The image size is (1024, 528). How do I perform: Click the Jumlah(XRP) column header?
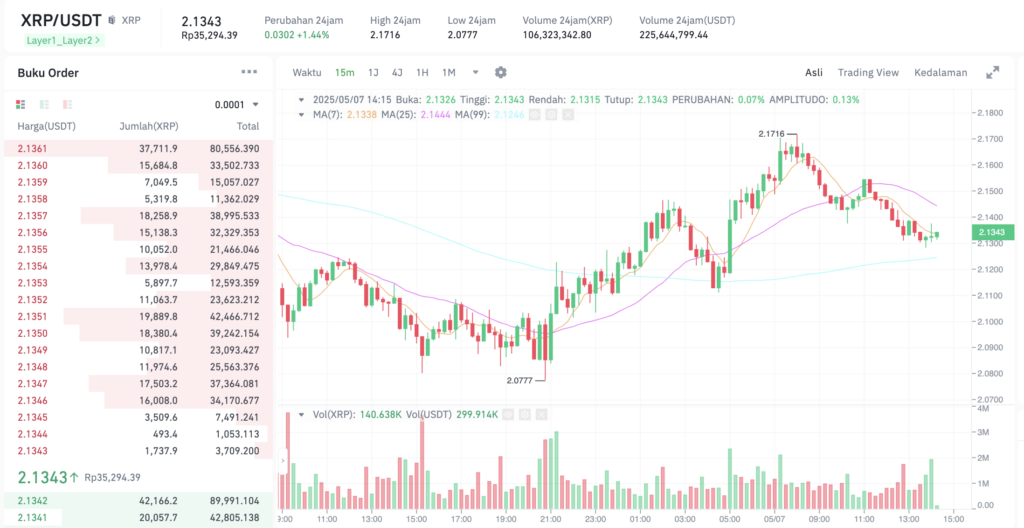coord(149,127)
